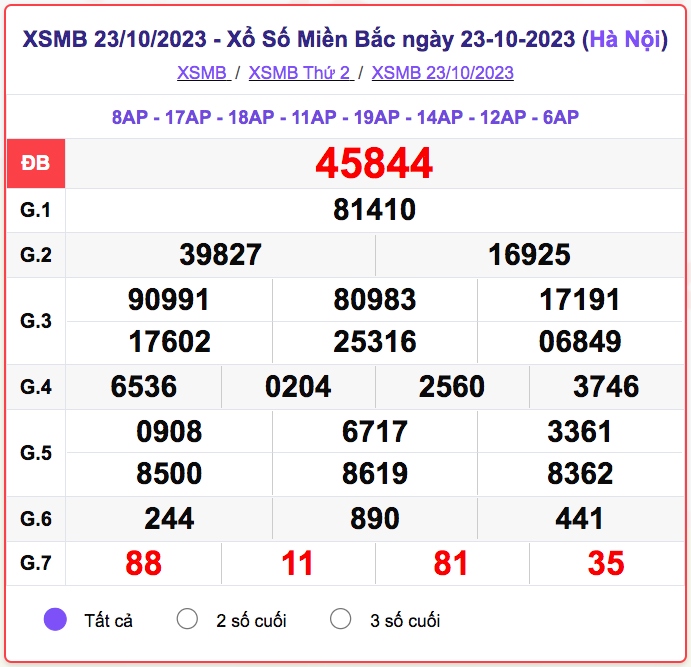Click third prize number 25316
Viewport: 691px width, 667px height.
375,342
